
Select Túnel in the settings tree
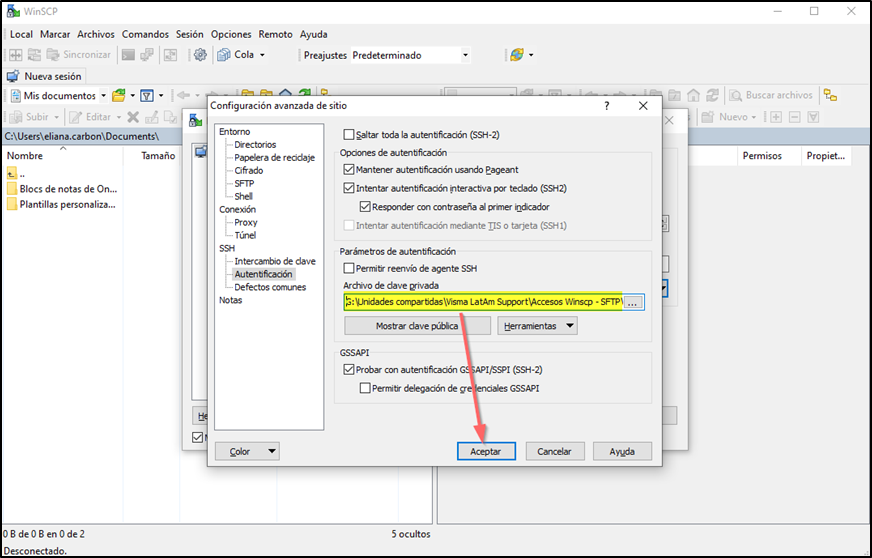coord(245,235)
